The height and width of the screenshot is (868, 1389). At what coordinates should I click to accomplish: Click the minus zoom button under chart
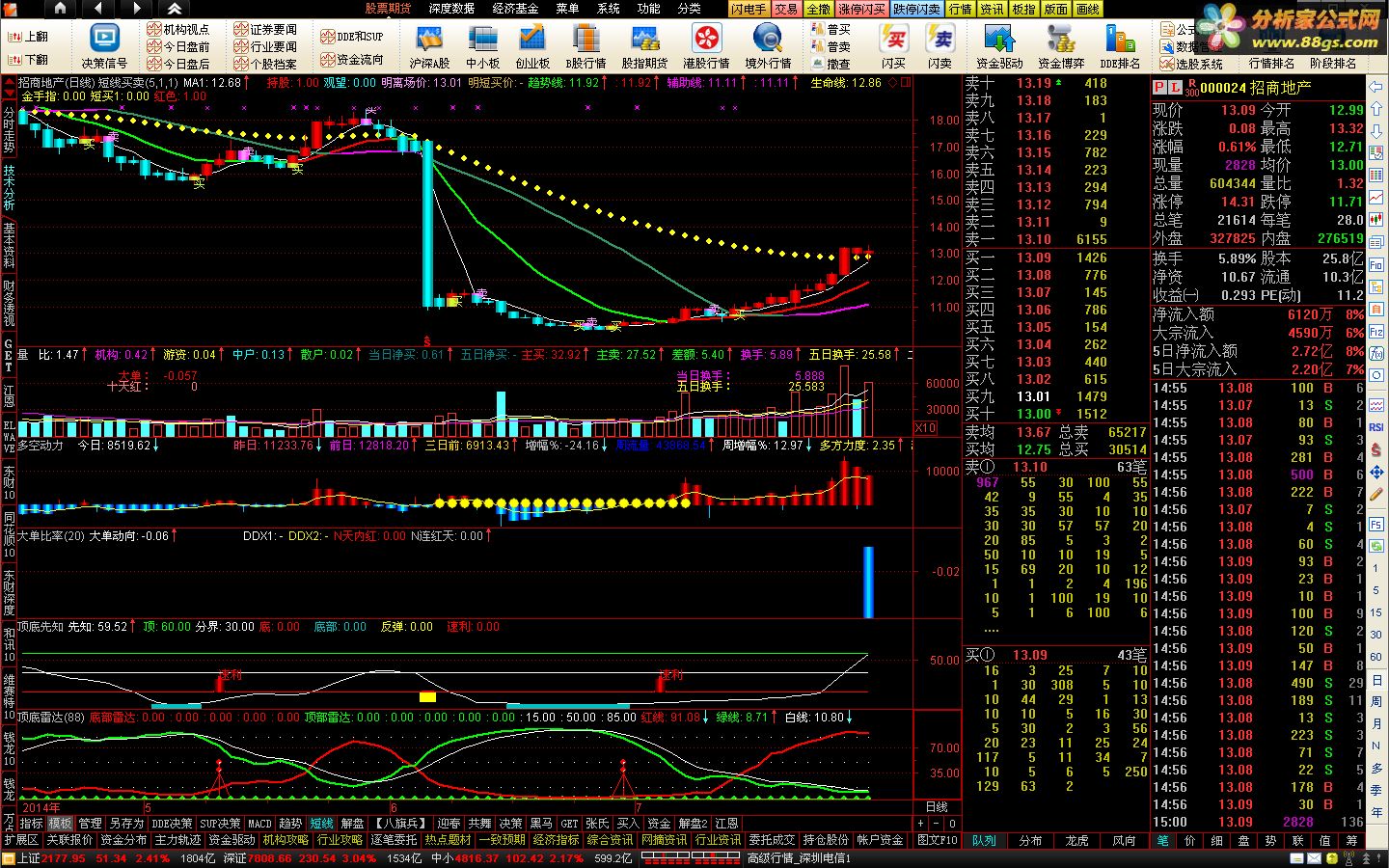pos(936,824)
